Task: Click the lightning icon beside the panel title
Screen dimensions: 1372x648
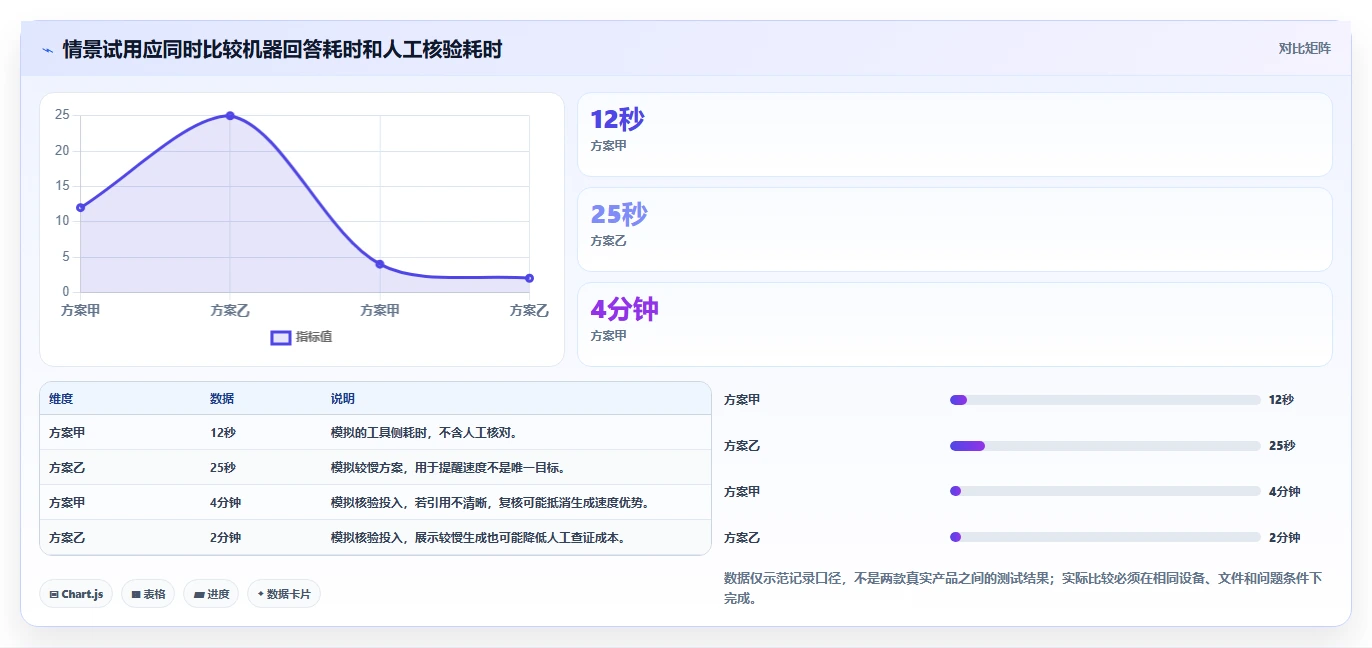Action: tap(47, 50)
